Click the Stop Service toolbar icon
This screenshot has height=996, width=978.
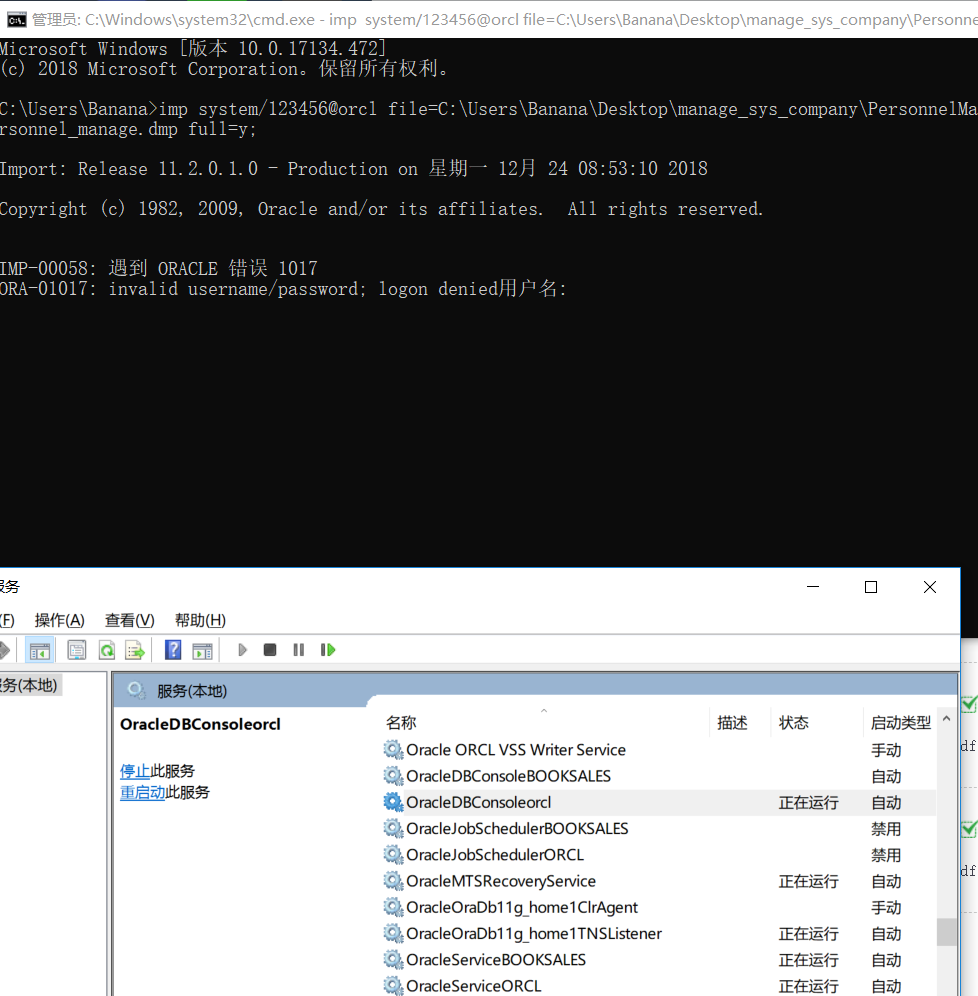coord(270,650)
